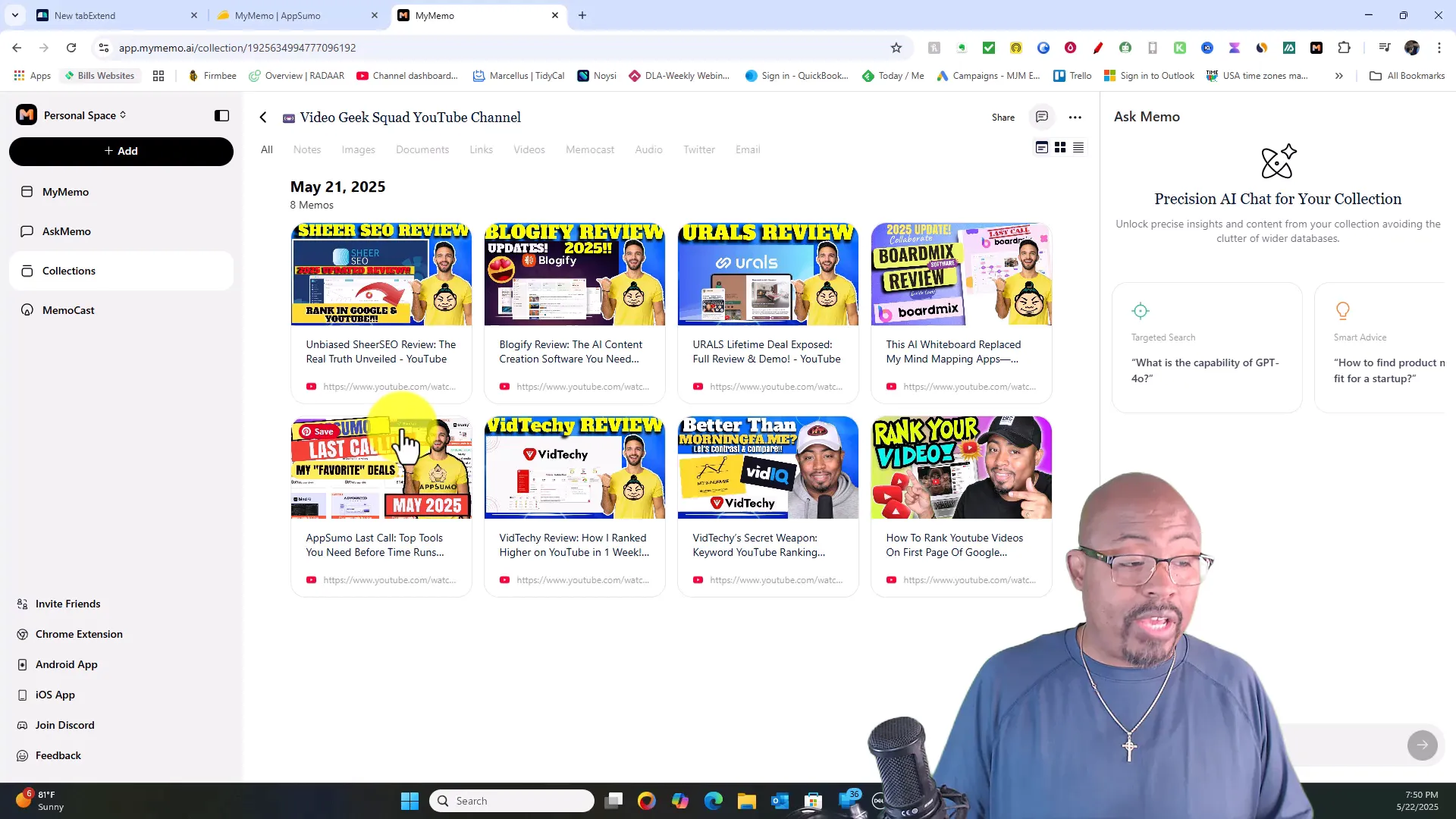
Task: Open File Explorer from the taskbar
Action: [x=747, y=801]
